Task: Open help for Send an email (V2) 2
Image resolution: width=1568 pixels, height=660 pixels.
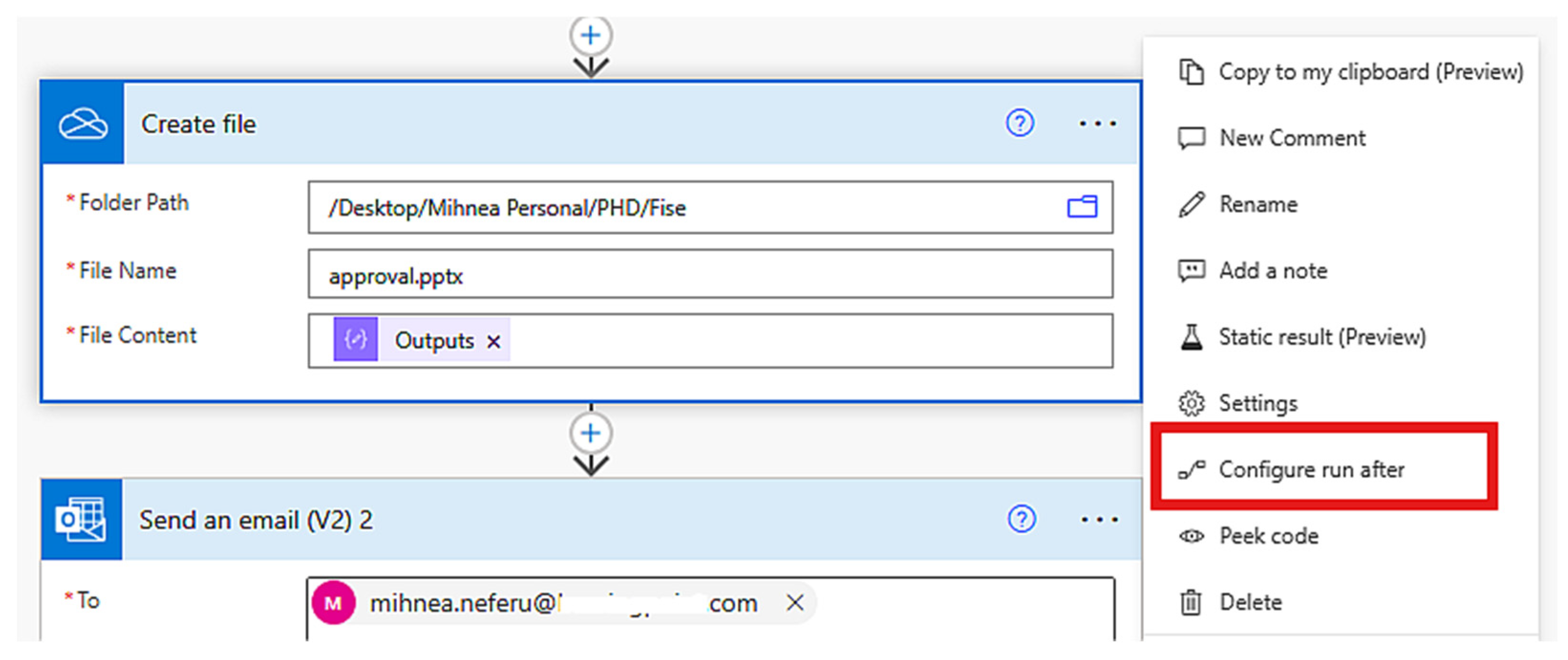Action: tap(1021, 519)
